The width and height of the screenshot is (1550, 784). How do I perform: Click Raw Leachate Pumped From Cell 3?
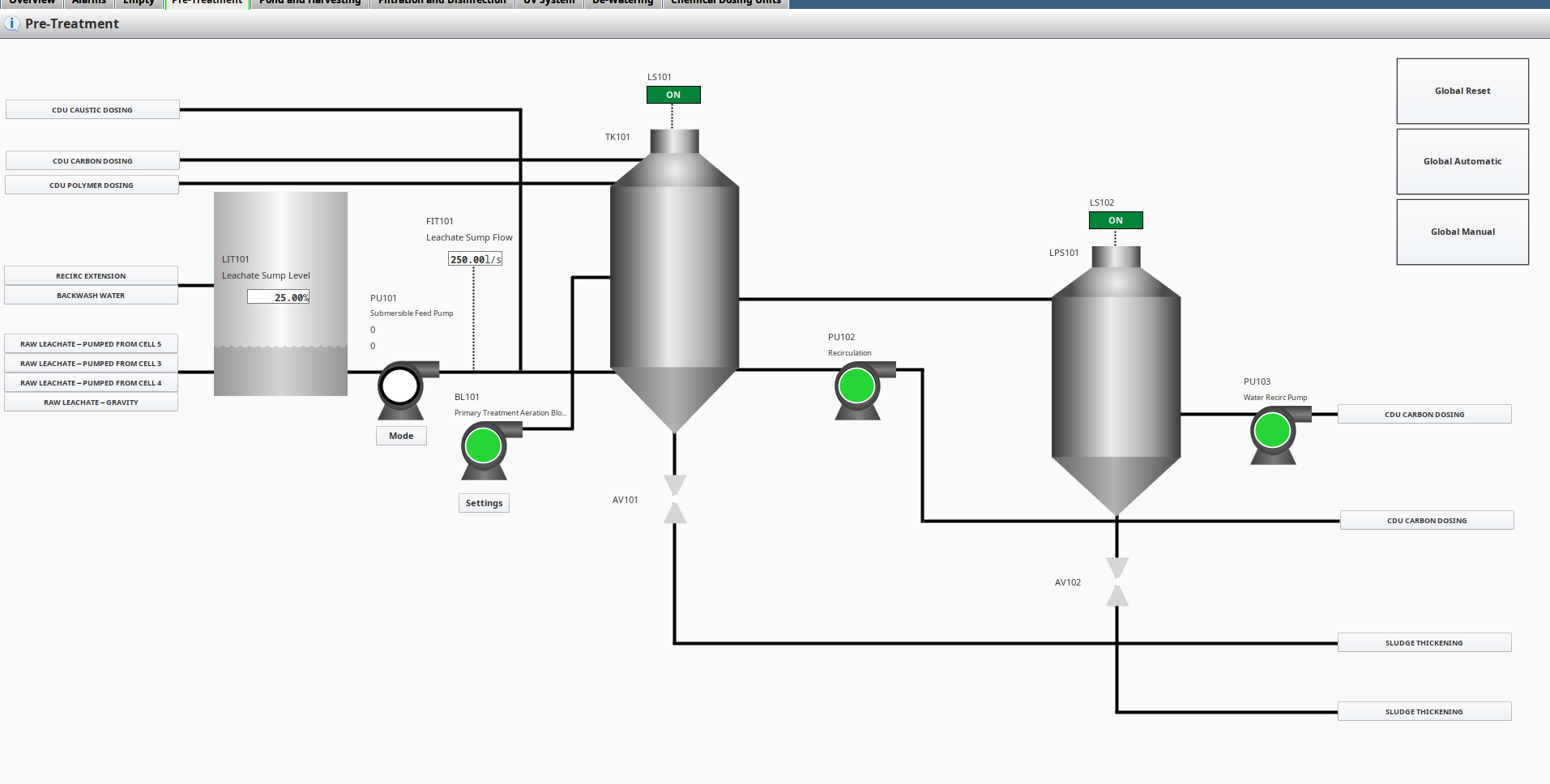click(91, 363)
